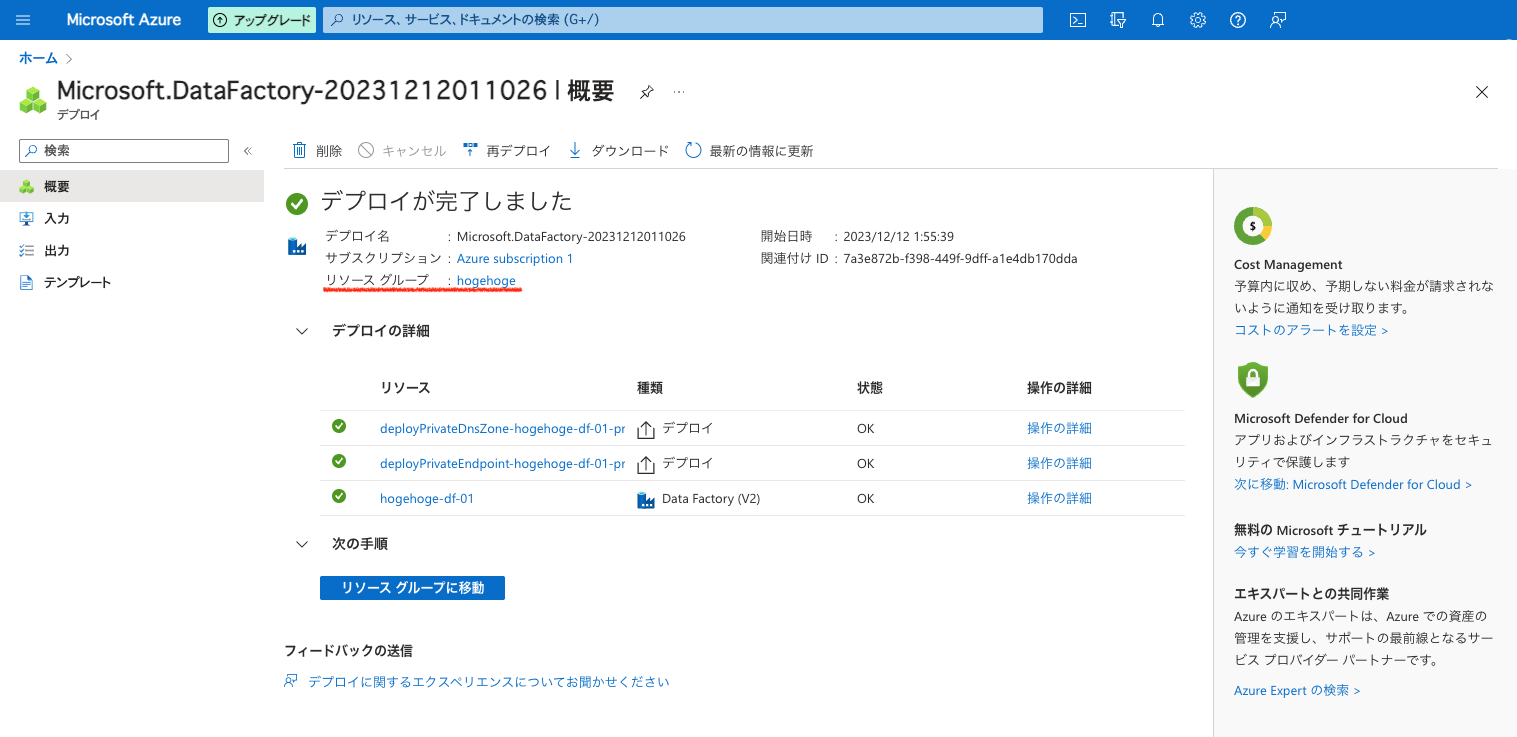
Task: Open the Azure subscription 1 link
Action: point(515,259)
